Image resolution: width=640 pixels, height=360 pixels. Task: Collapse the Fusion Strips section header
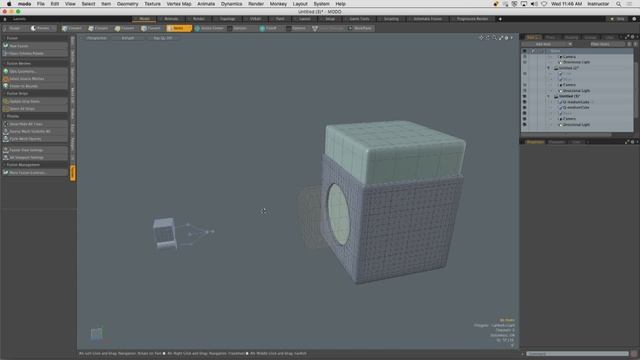point(35,93)
